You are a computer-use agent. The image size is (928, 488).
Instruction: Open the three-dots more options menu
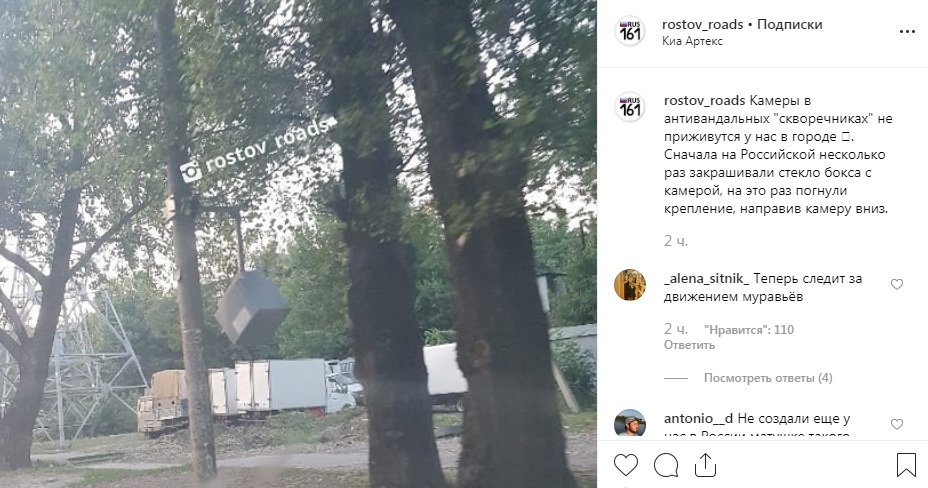tap(907, 32)
